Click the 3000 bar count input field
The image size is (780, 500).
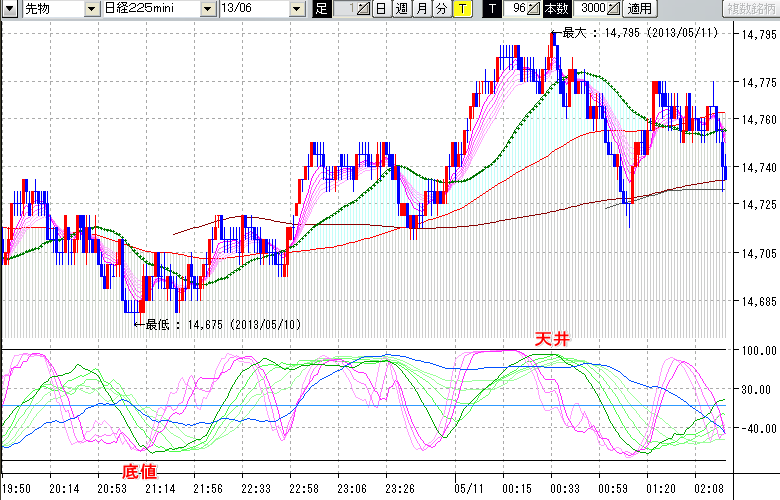click(x=588, y=9)
